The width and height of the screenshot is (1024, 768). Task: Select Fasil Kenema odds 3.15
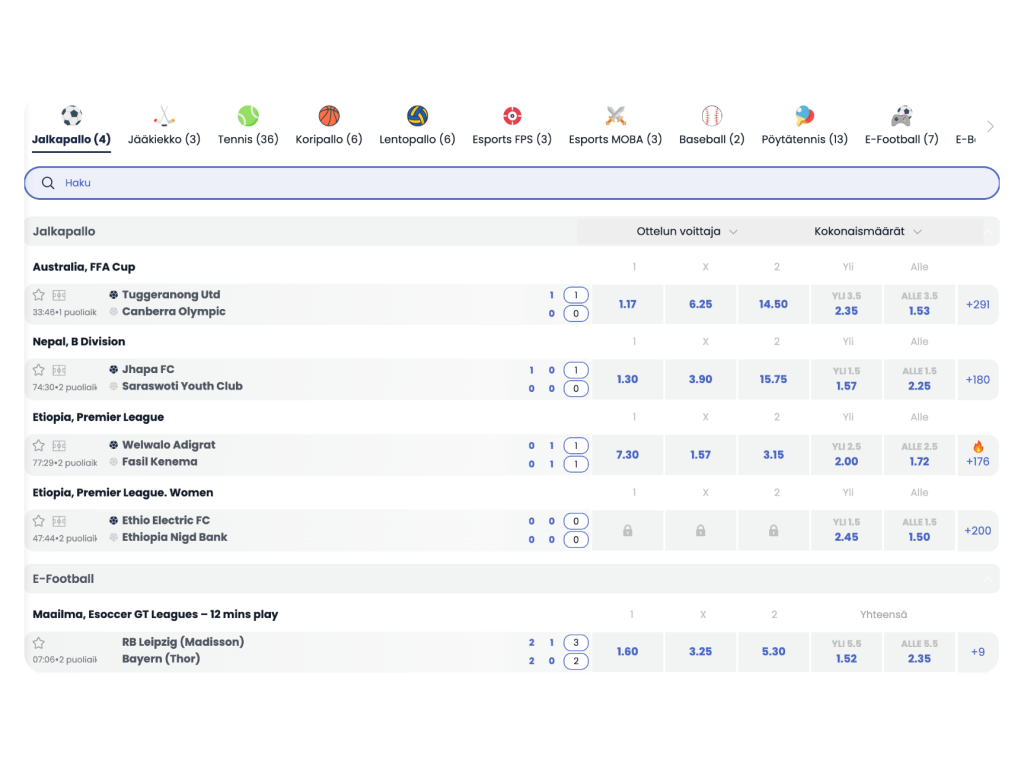coord(773,455)
